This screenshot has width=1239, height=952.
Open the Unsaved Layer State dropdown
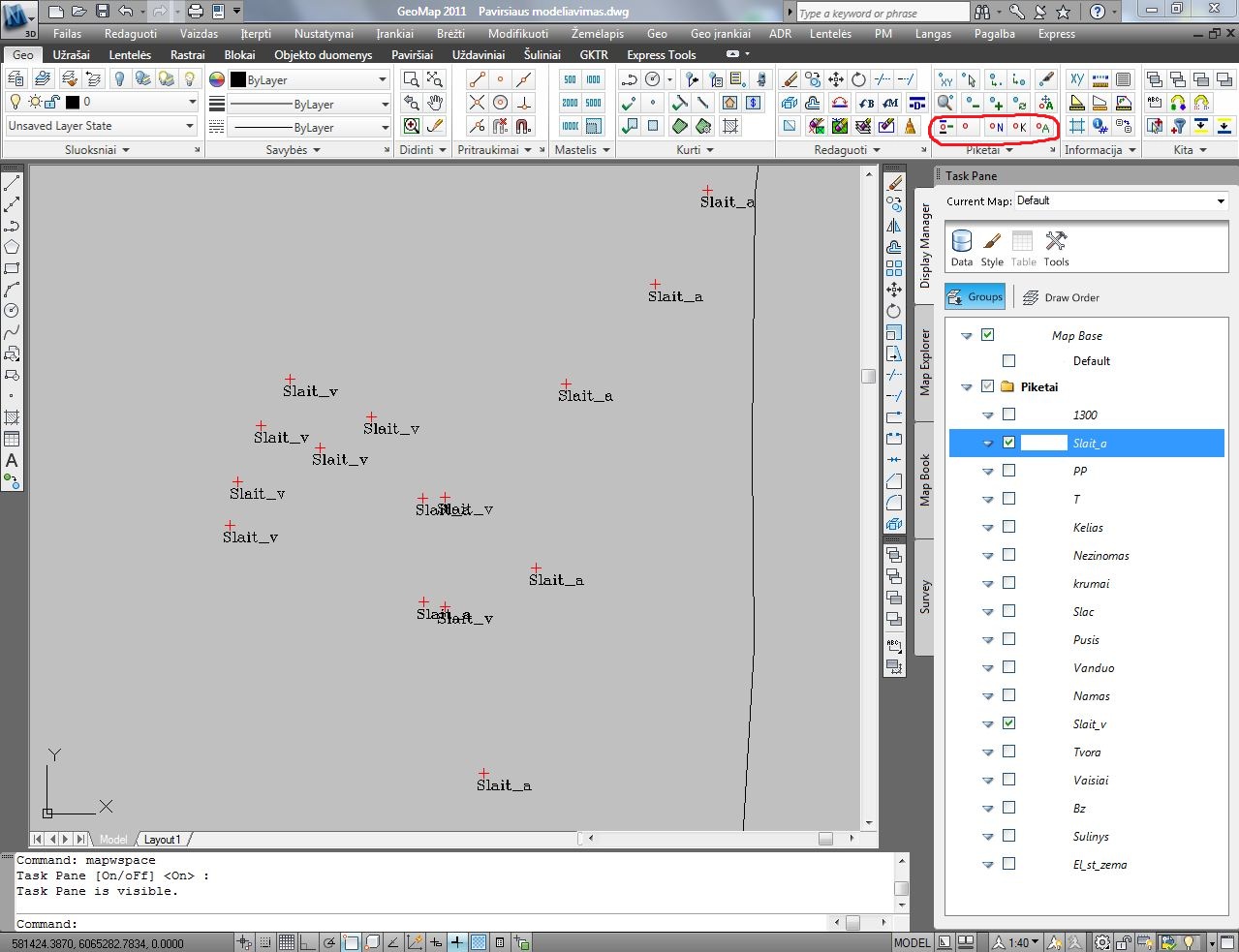click(x=101, y=126)
